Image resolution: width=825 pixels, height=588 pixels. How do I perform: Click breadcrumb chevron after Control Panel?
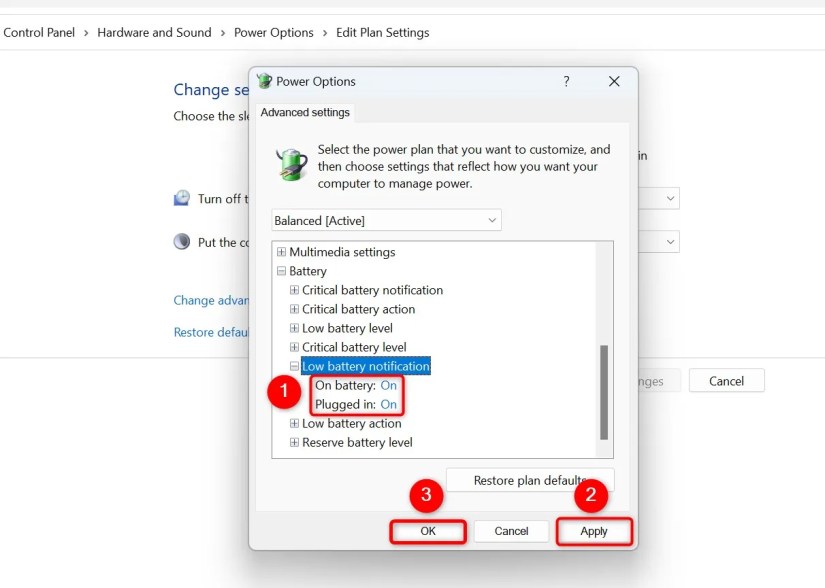point(86,33)
